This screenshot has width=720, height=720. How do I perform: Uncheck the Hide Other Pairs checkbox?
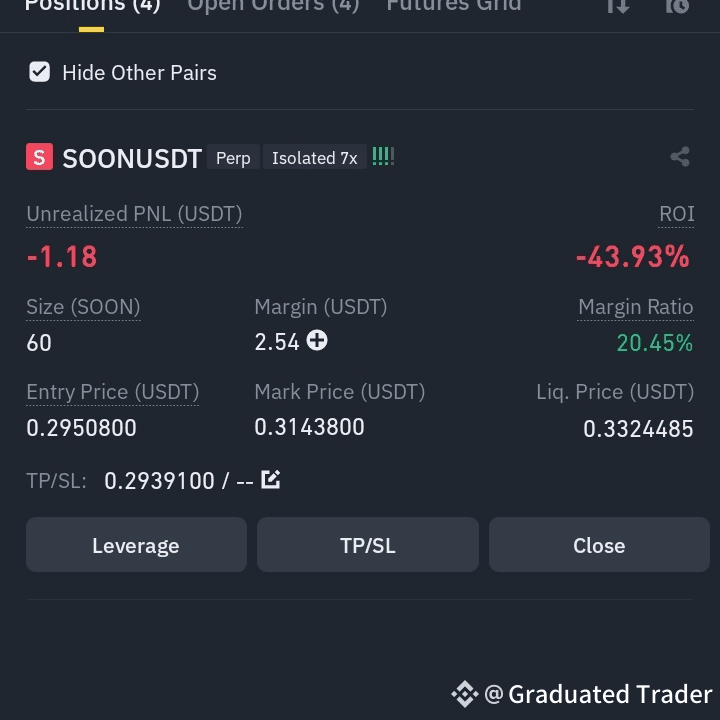pos(39,72)
